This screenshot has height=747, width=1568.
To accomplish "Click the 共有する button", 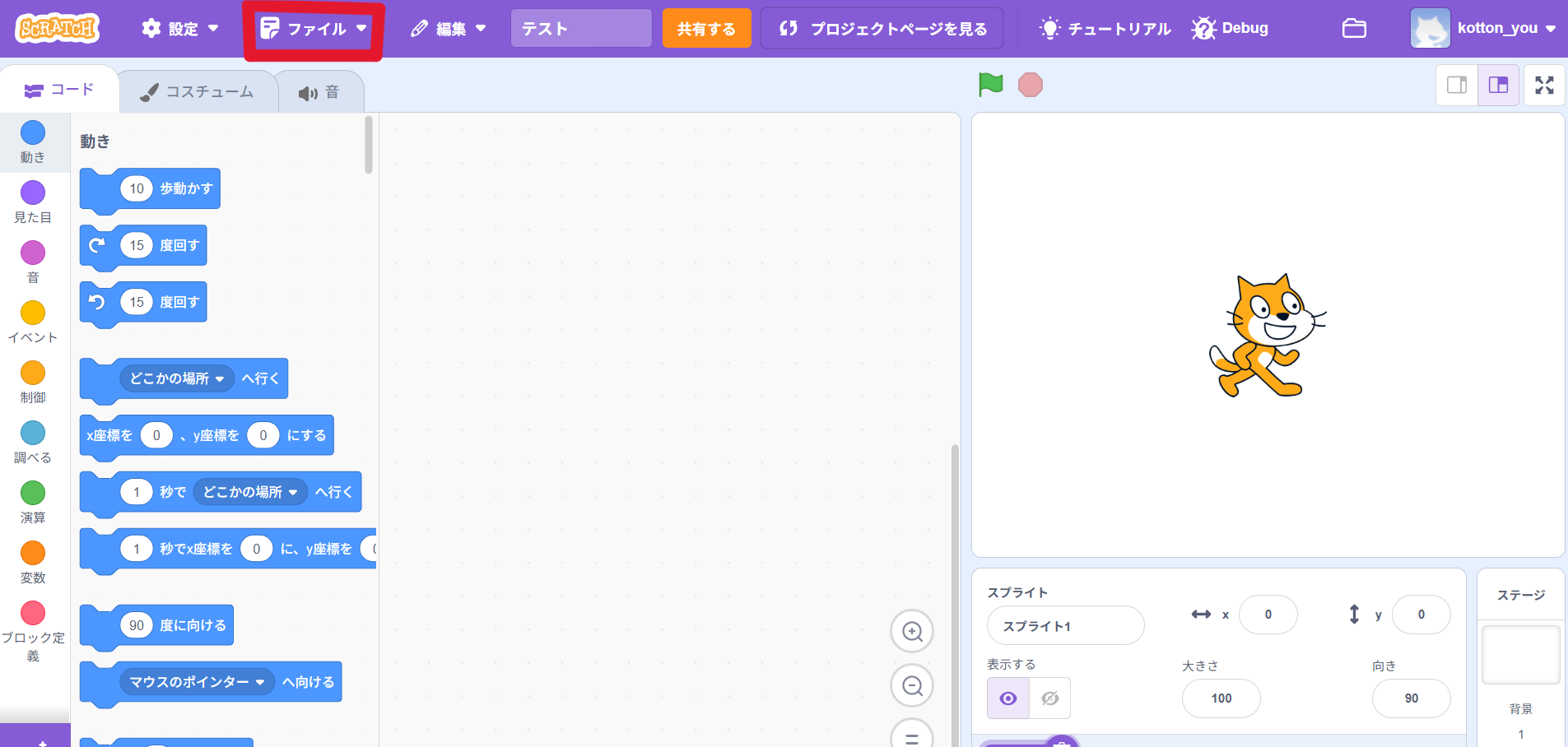I will [x=706, y=29].
